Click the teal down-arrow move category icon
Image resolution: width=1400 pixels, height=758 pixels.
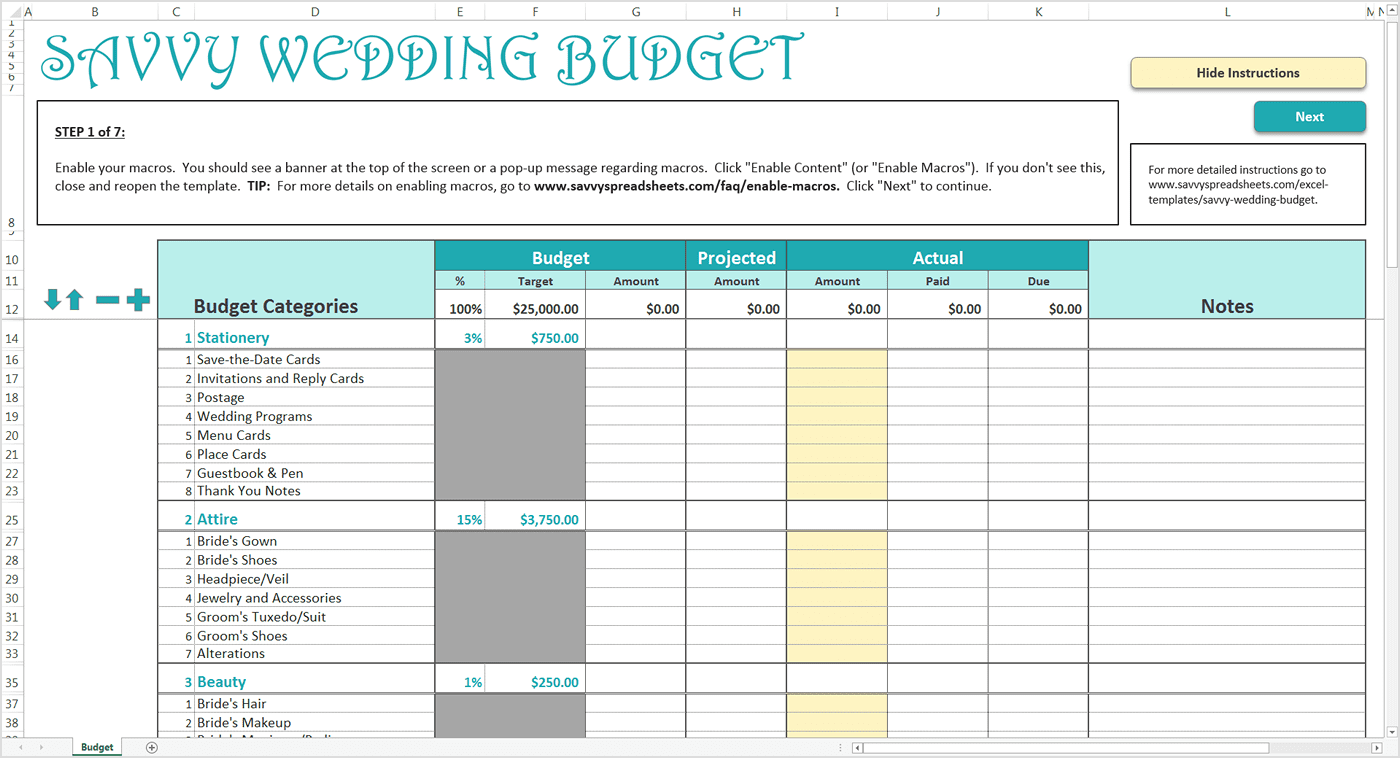pyautogui.click(x=50, y=298)
